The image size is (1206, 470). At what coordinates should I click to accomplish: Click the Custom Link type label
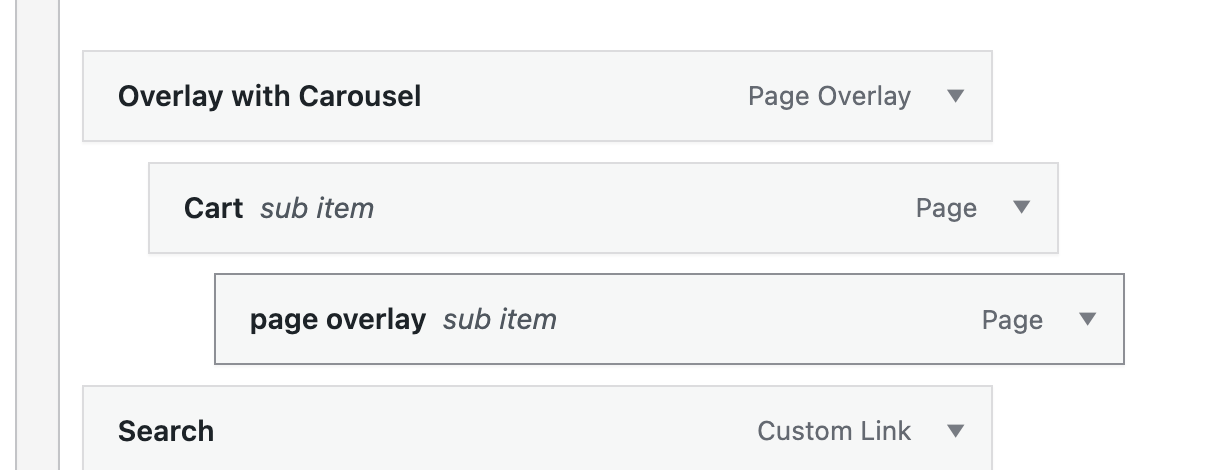[x=834, y=431]
